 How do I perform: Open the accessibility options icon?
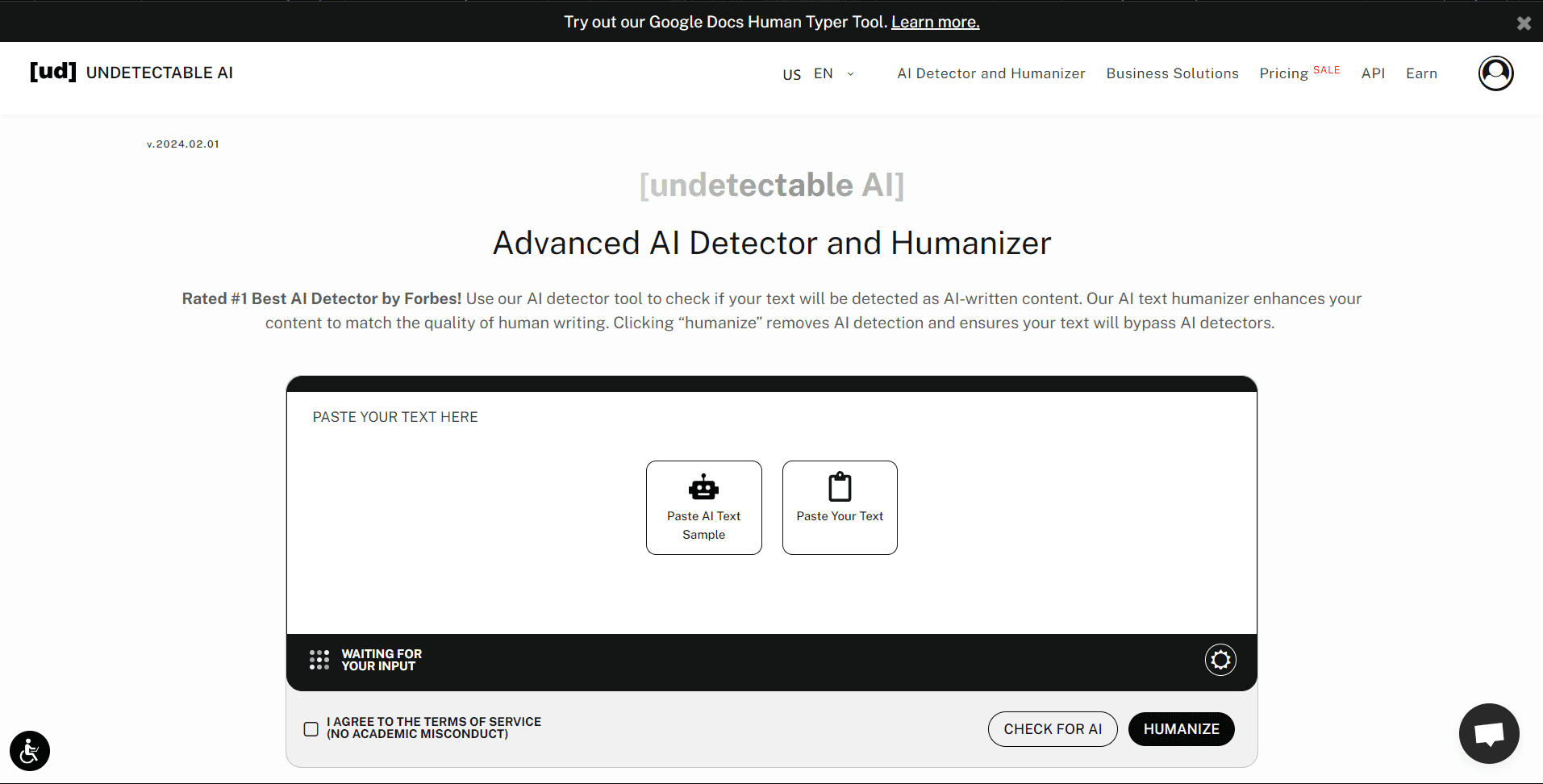pos(30,751)
